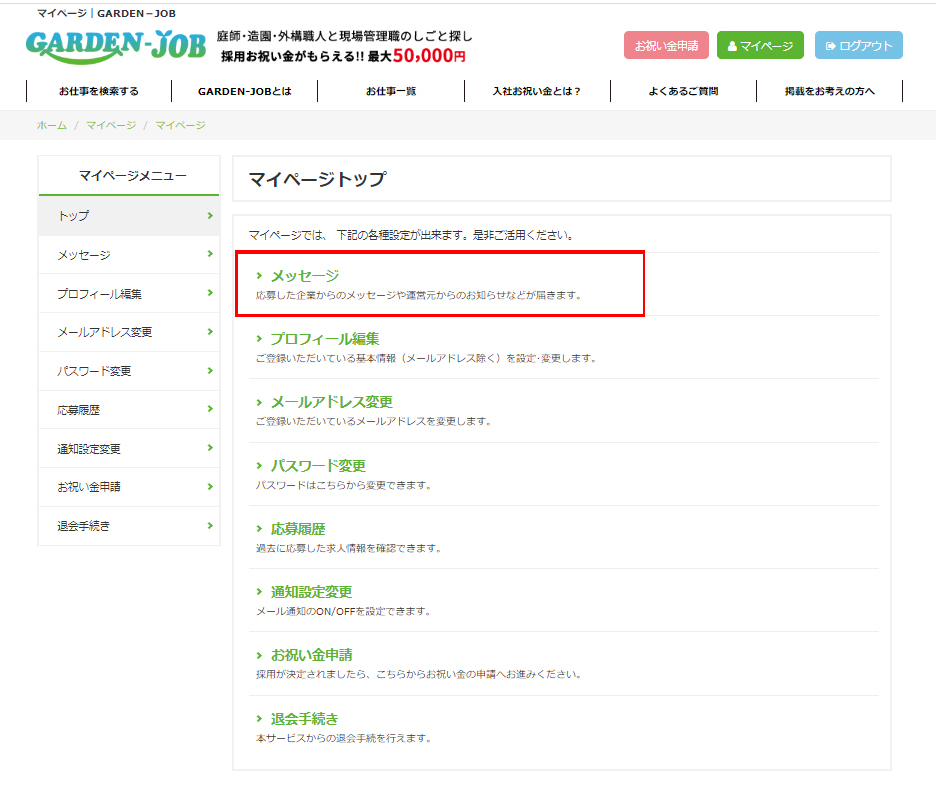Click the chevron on the 通知設定変更 sidebar row
The width and height of the screenshot is (936, 793).
[x=210, y=448]
